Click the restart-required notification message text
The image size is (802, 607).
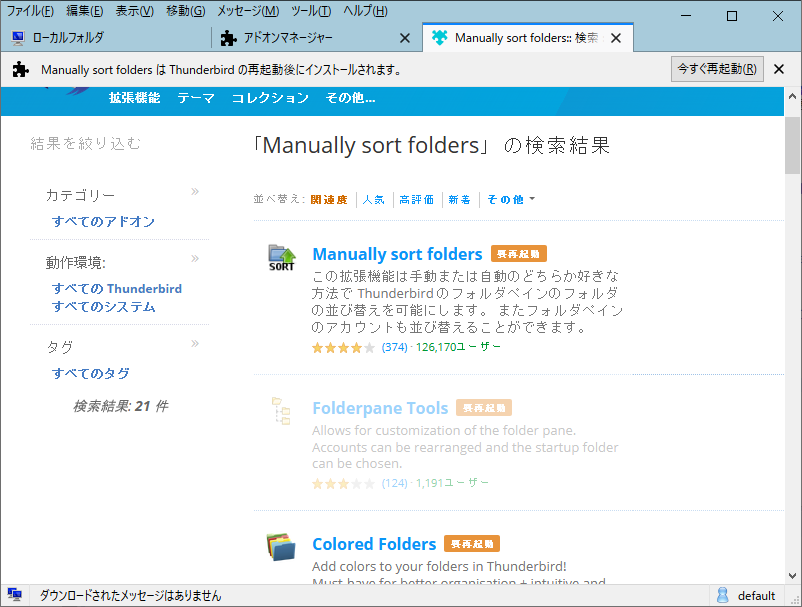coord(222,70)
